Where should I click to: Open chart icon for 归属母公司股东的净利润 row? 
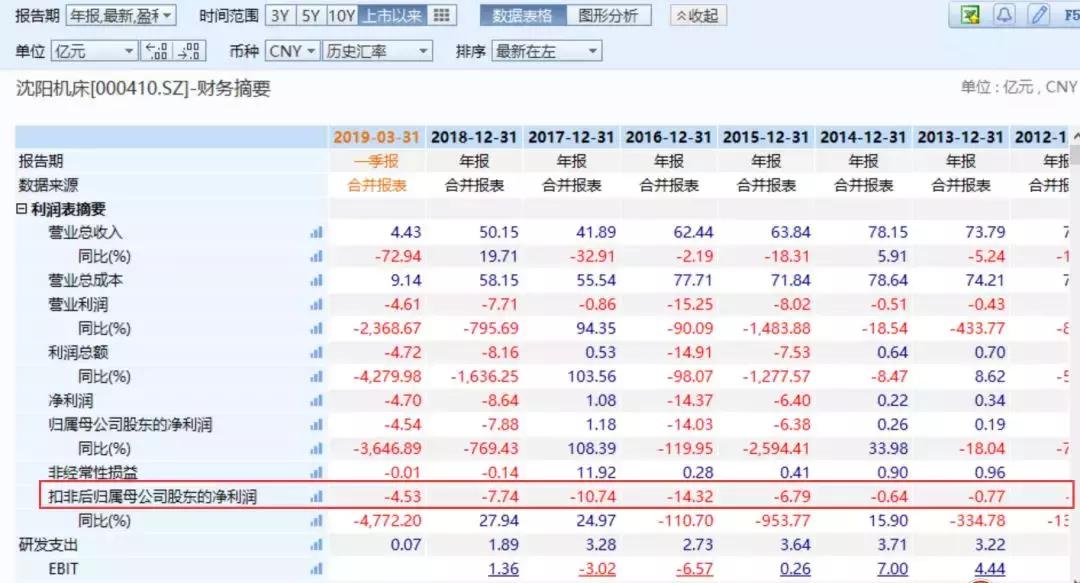pos(316,425)
